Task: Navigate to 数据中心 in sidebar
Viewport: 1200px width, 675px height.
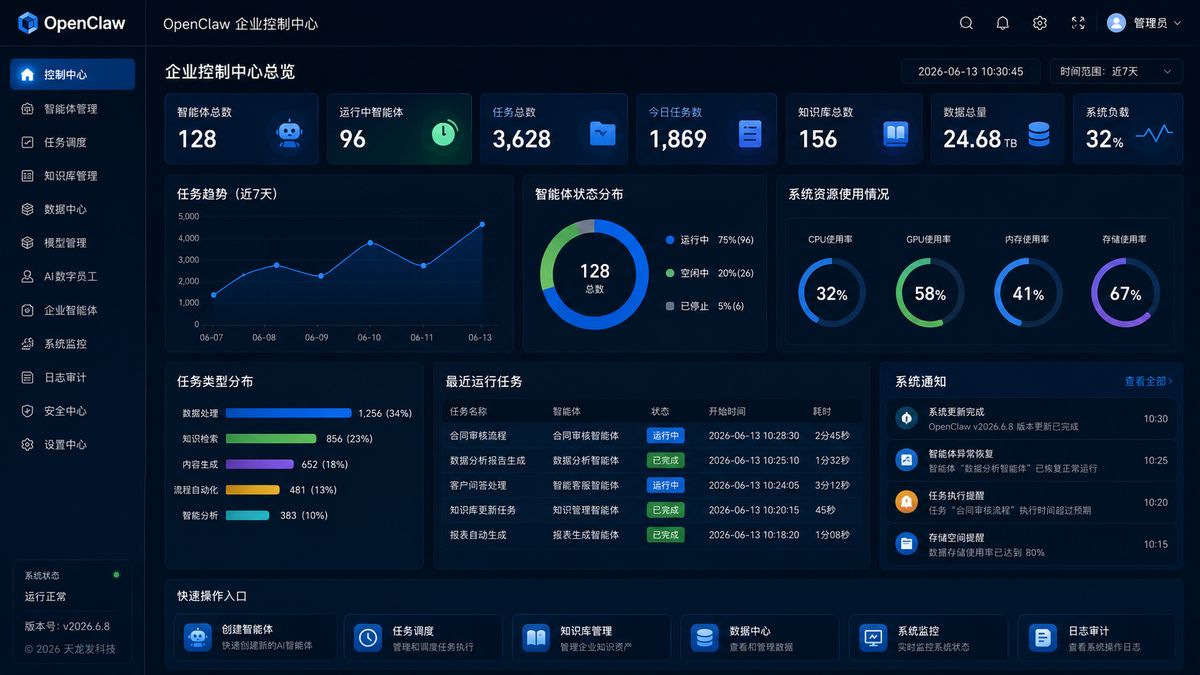Action: 73,209
